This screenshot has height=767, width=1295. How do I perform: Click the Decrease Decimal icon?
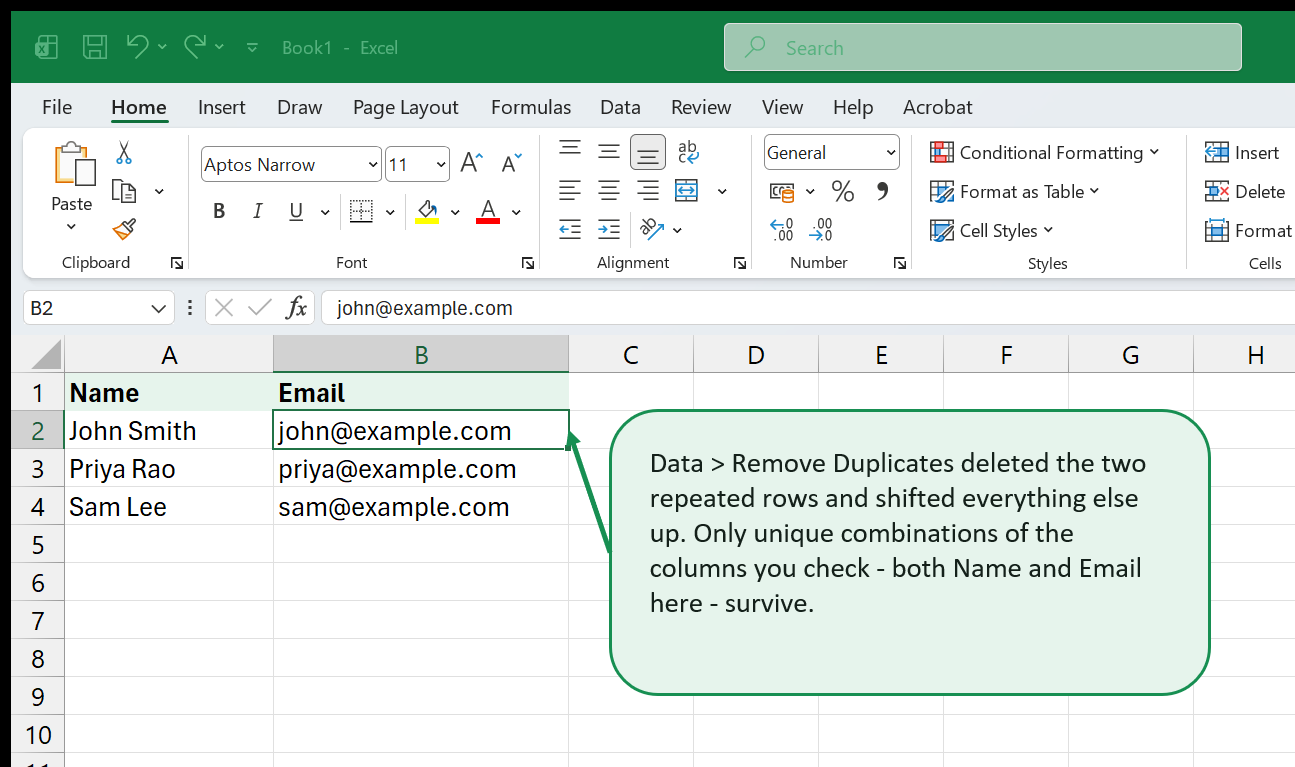[821, 230]
